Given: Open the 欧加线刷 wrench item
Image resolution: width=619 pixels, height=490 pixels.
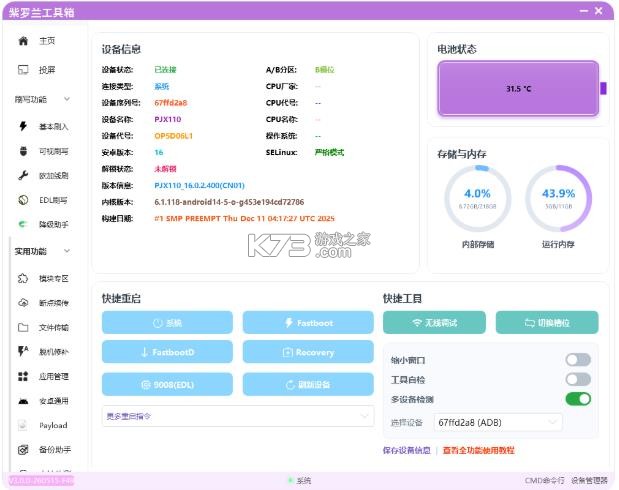Looking at the screenshot, I should point(43,175).
